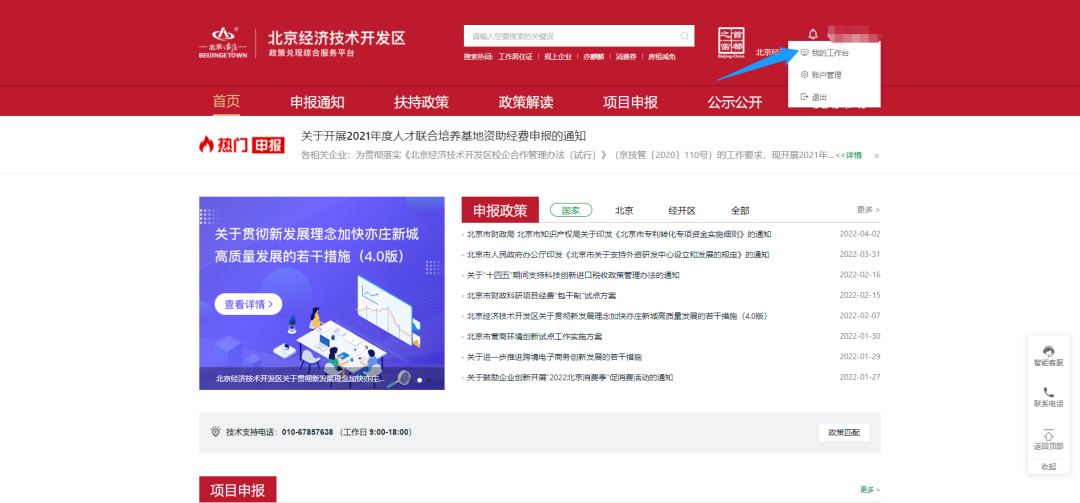The image size is (1080, 503).
Task: Click banner caption 北京经济技术开发区关于贯彻新发展理念
Action: (x=299, y=379)
